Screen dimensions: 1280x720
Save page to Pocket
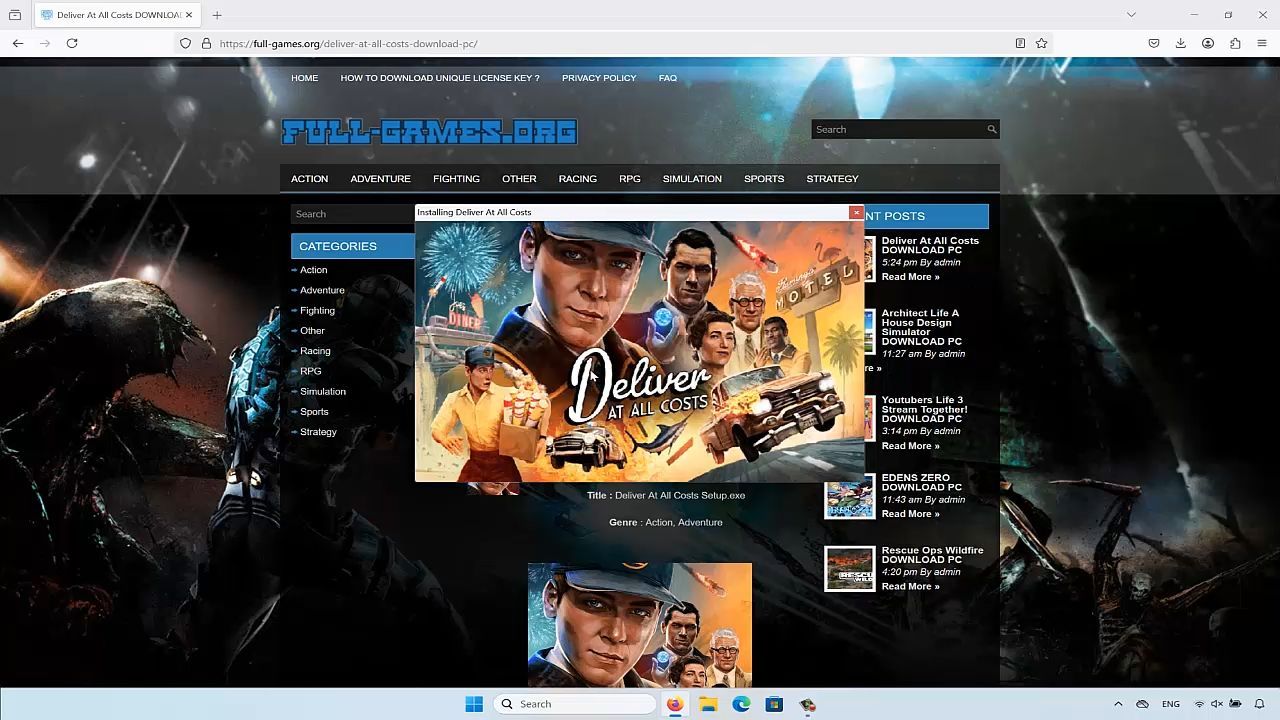[1153, 43]
